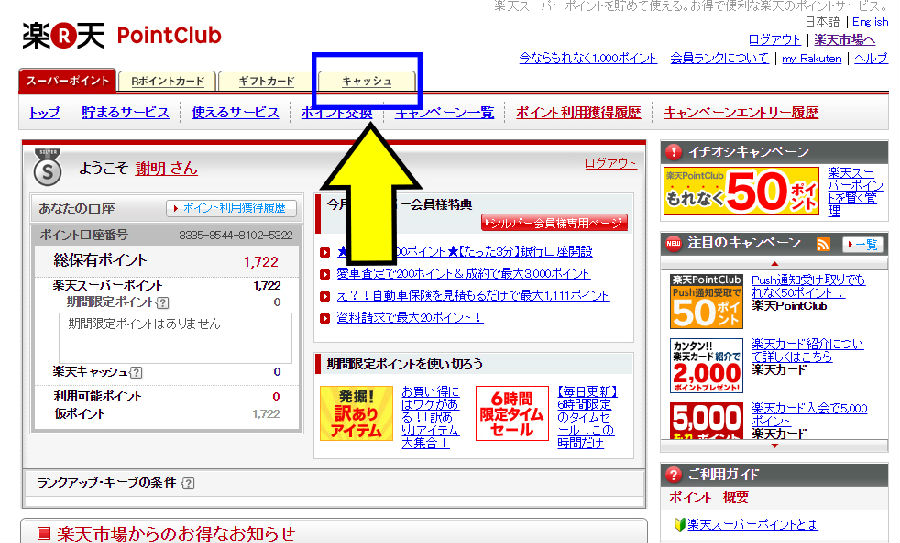Click 一覧 button in 注目のキャンペーン
Screen dimensions: 900x543
tap(863, 244)
